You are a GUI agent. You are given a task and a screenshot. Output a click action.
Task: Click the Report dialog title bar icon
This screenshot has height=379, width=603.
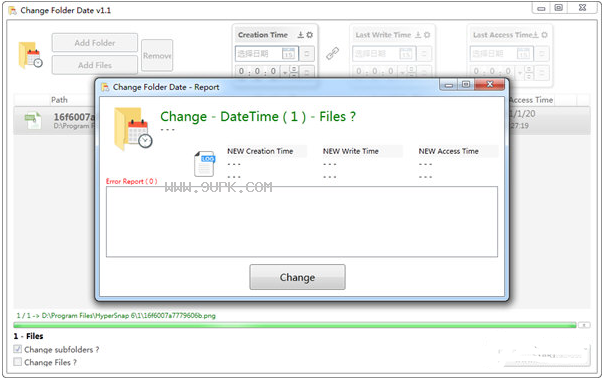pyautogui.click(x=105, y=87)
